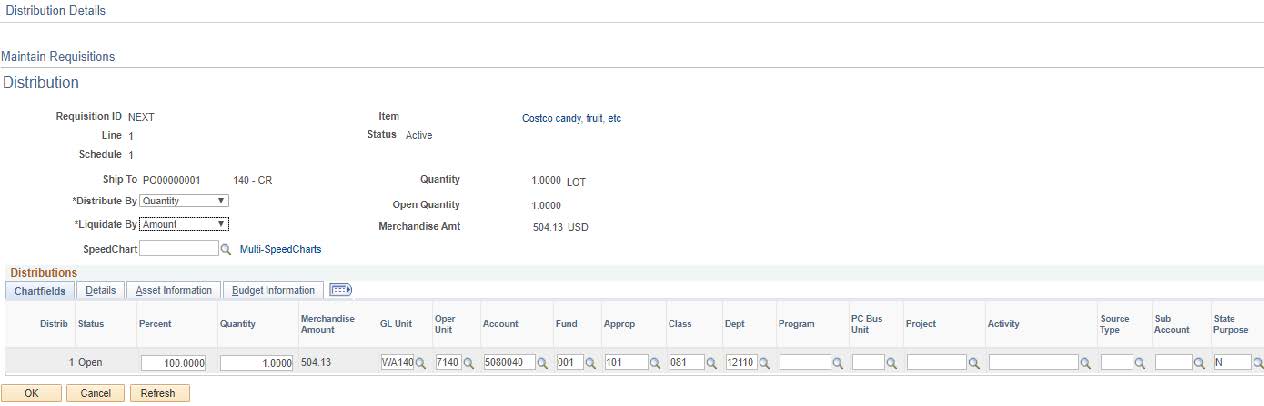The height and width of the screenshot is (406, 1264).
Task: Open the Account field lookup icon
Action: (543, 363)
